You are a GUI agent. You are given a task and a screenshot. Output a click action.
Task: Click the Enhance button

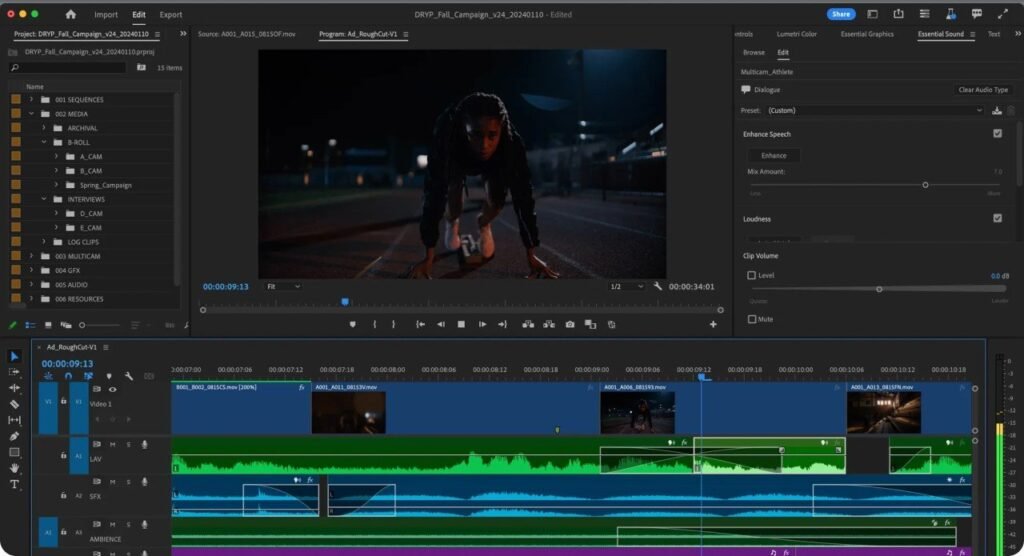773,155
